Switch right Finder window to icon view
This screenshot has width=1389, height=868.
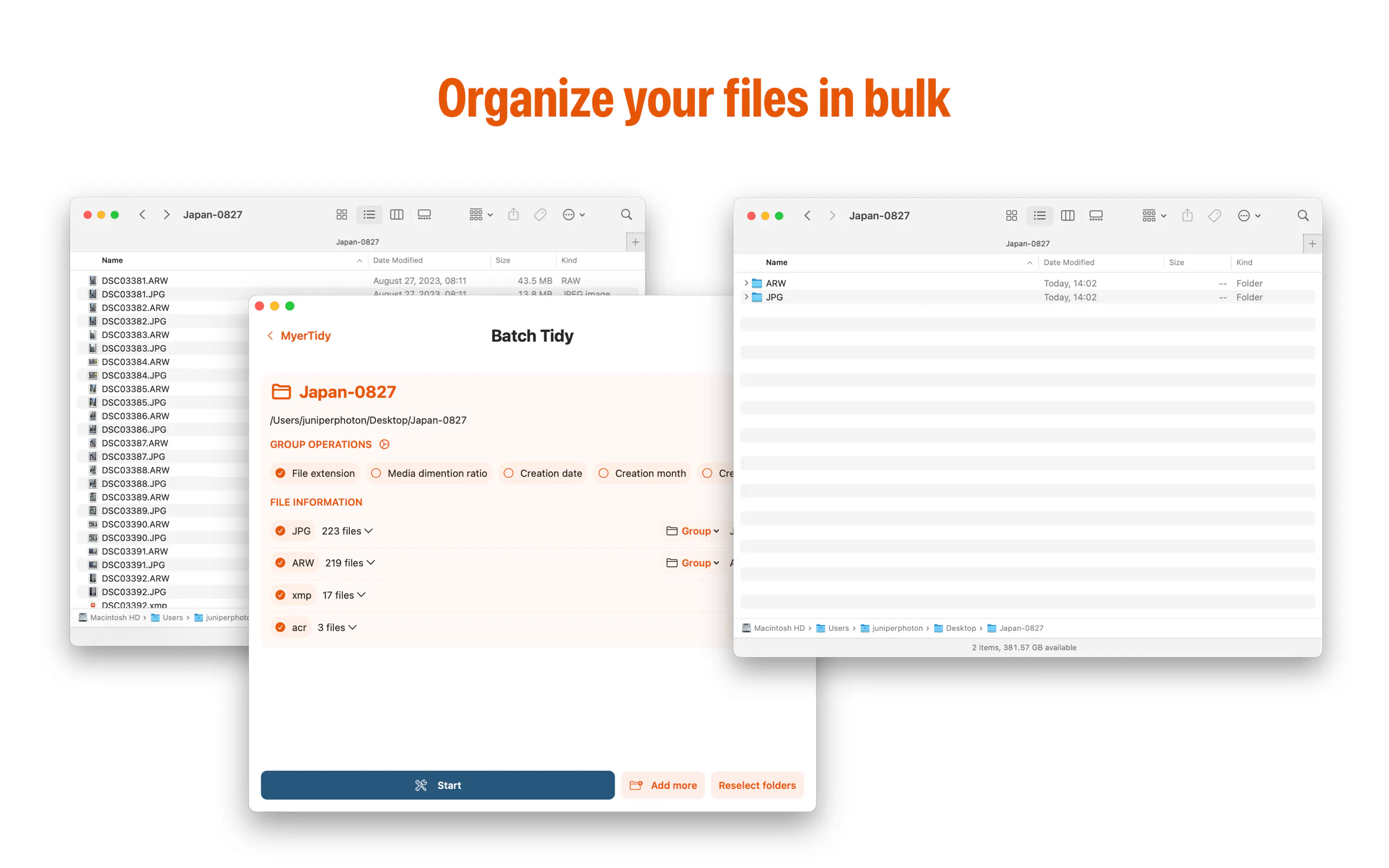tap(1011, 216)
